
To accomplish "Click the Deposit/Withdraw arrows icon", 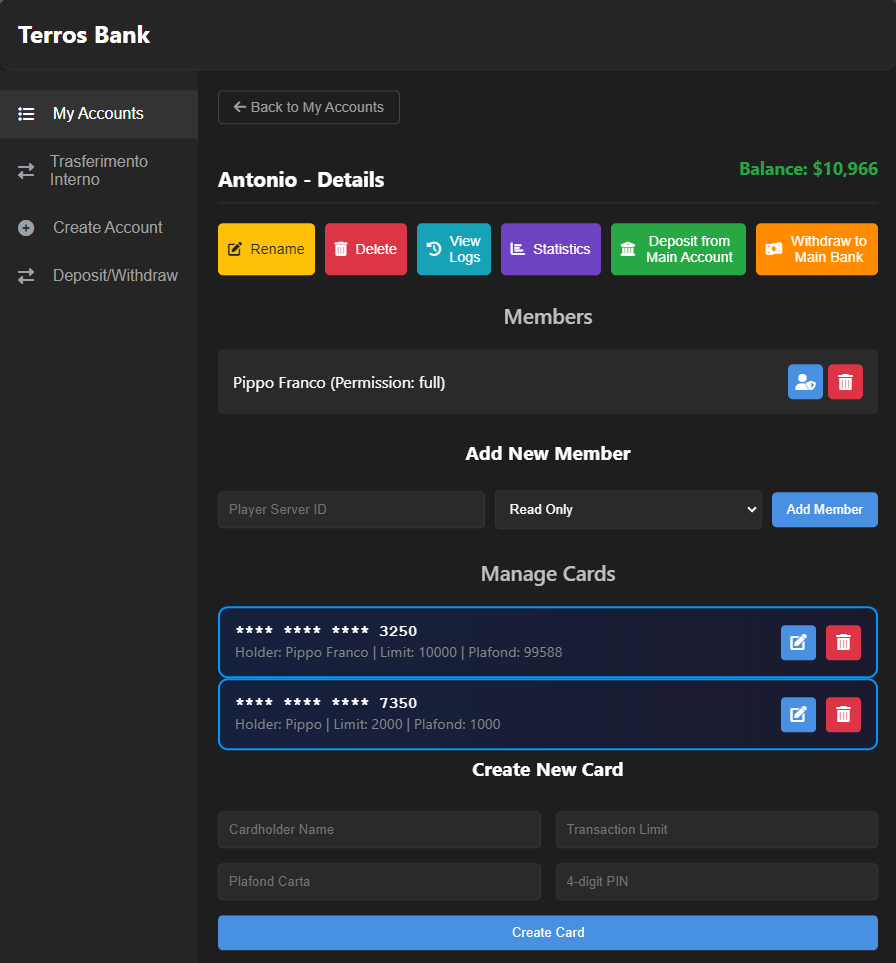I will pos(26,276).
